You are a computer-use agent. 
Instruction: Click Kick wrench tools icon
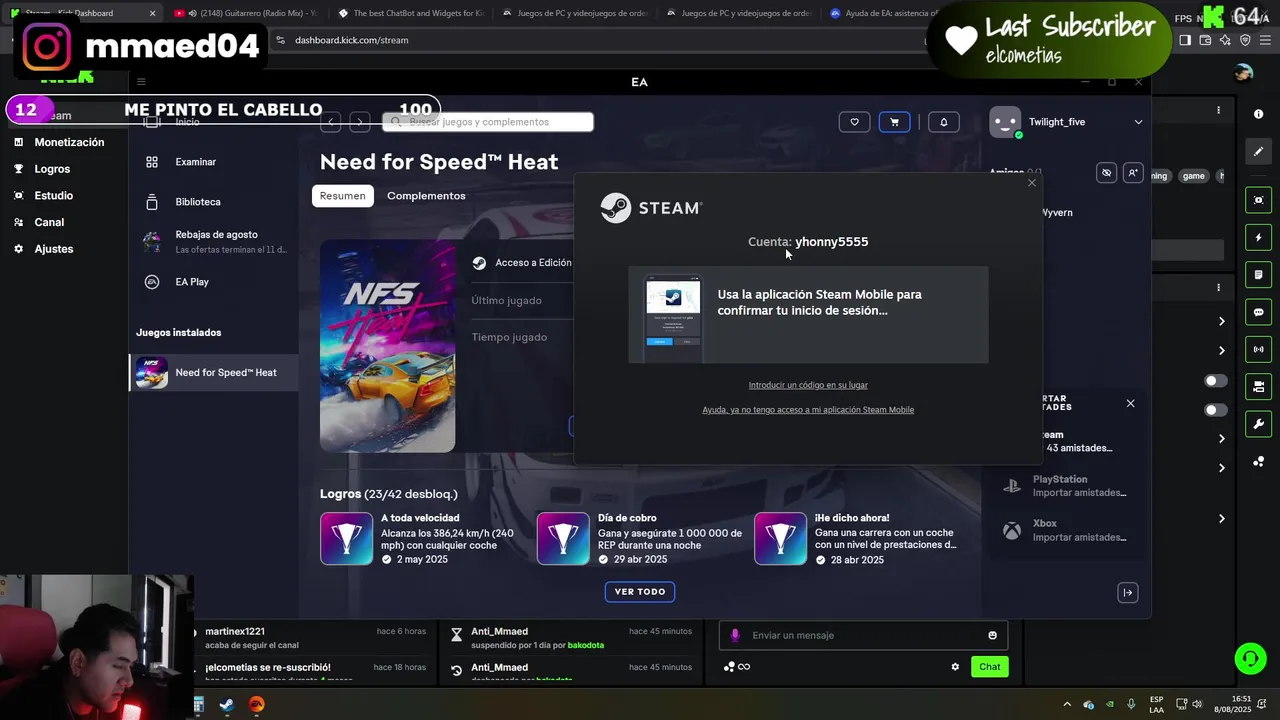pos(1258,424)
